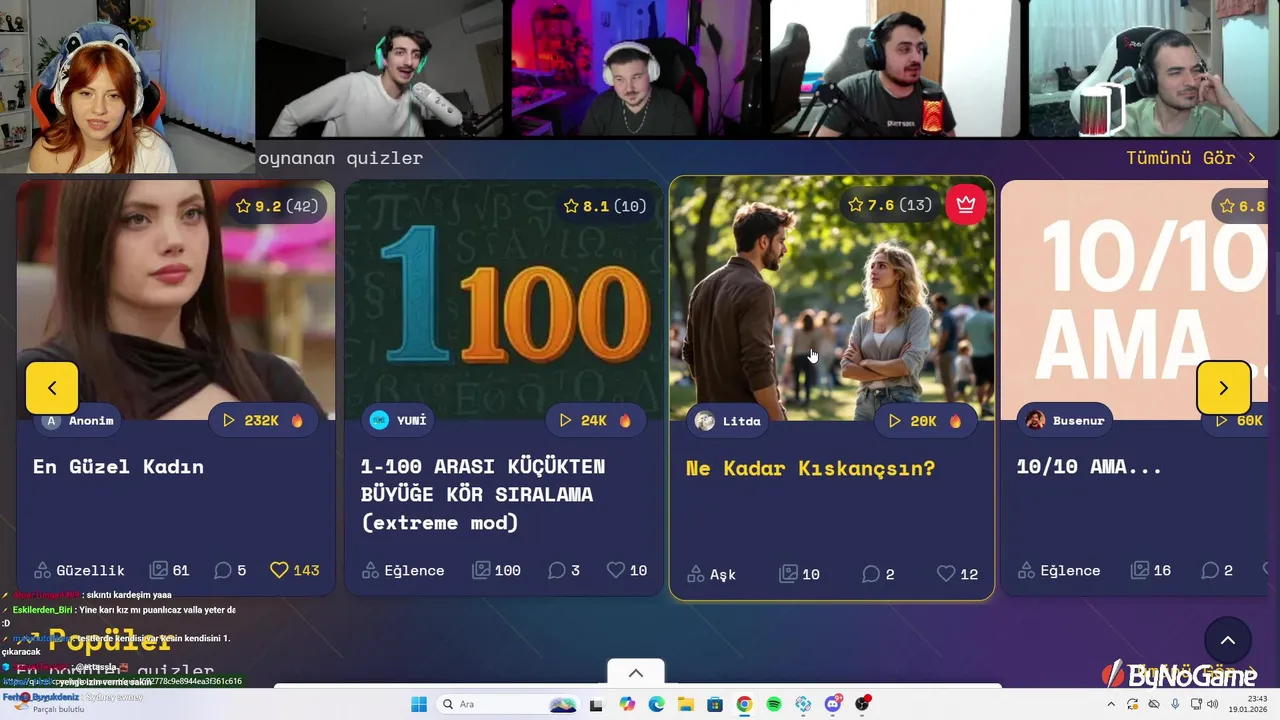Open the YUNİ author profile
Viewport: 1280px width, 720px height.
[x=398, y=420]
